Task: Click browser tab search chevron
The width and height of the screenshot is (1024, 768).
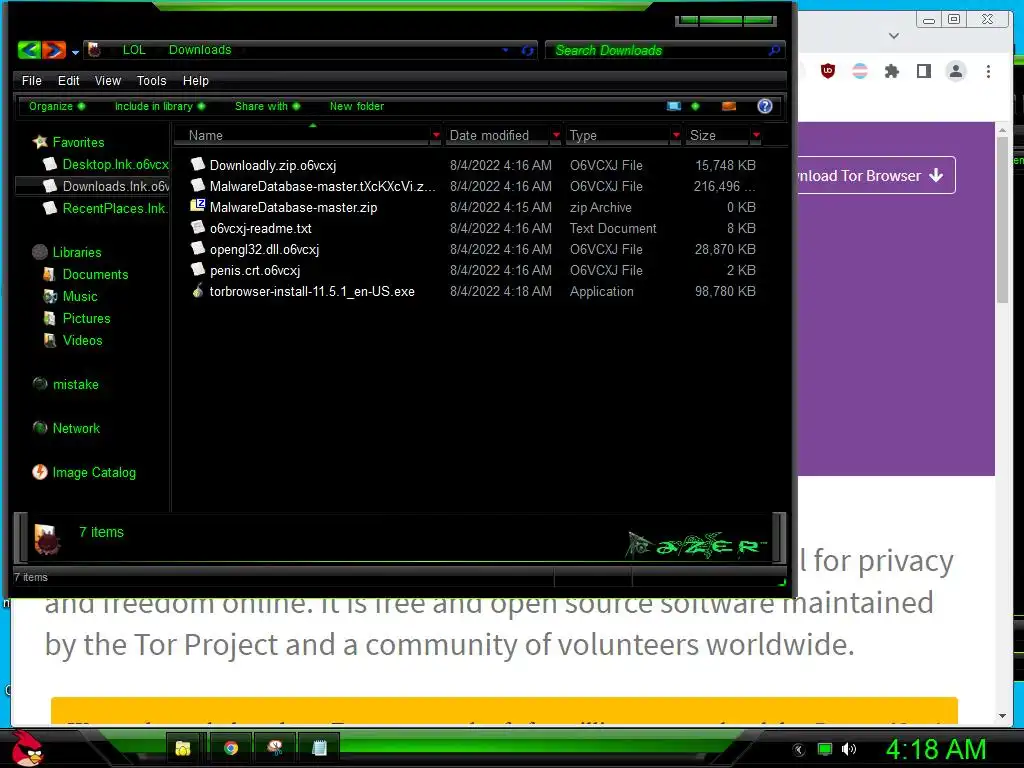Action: tap(894, 35)
